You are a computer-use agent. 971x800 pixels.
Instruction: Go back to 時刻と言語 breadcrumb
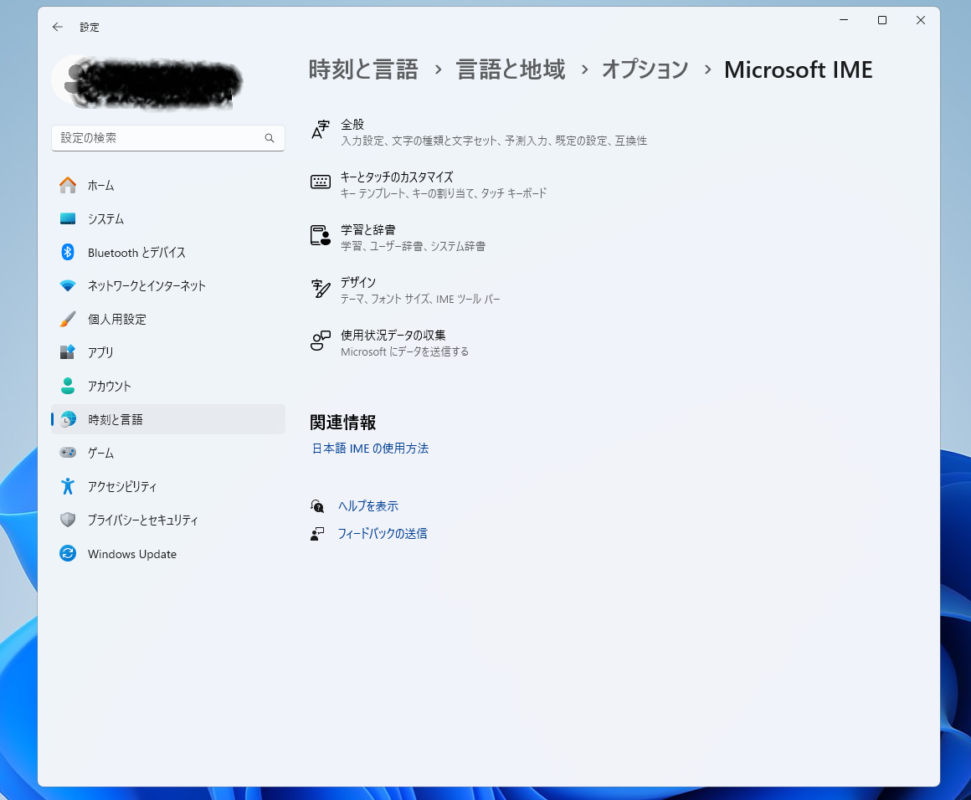pyautogui.click(x=364, y=69)
